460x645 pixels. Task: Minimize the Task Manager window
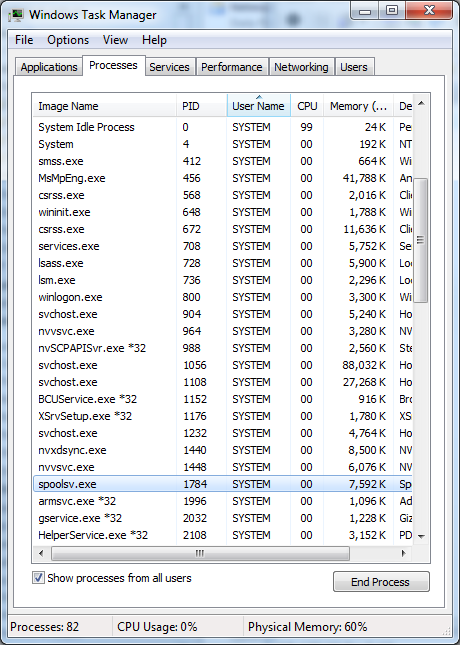click(365, 12)
